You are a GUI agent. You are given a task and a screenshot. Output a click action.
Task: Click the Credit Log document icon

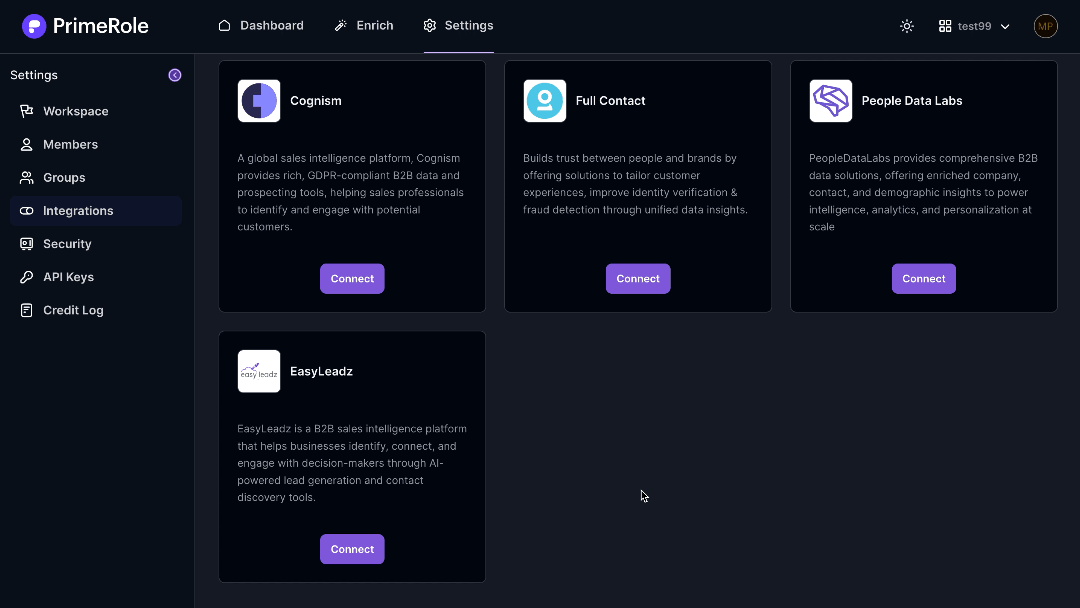point(26,311)
